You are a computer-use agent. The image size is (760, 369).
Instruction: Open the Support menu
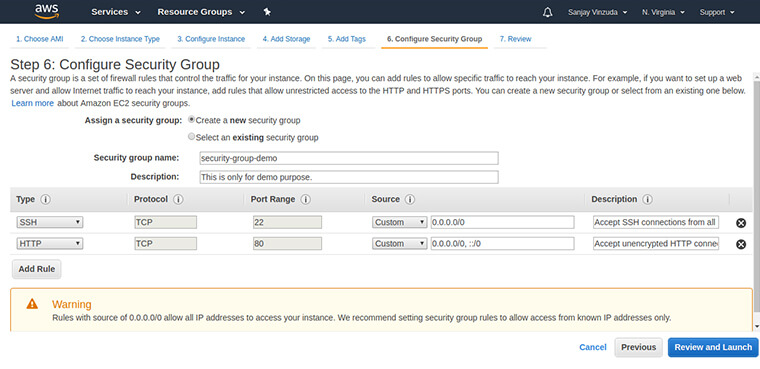717,12
